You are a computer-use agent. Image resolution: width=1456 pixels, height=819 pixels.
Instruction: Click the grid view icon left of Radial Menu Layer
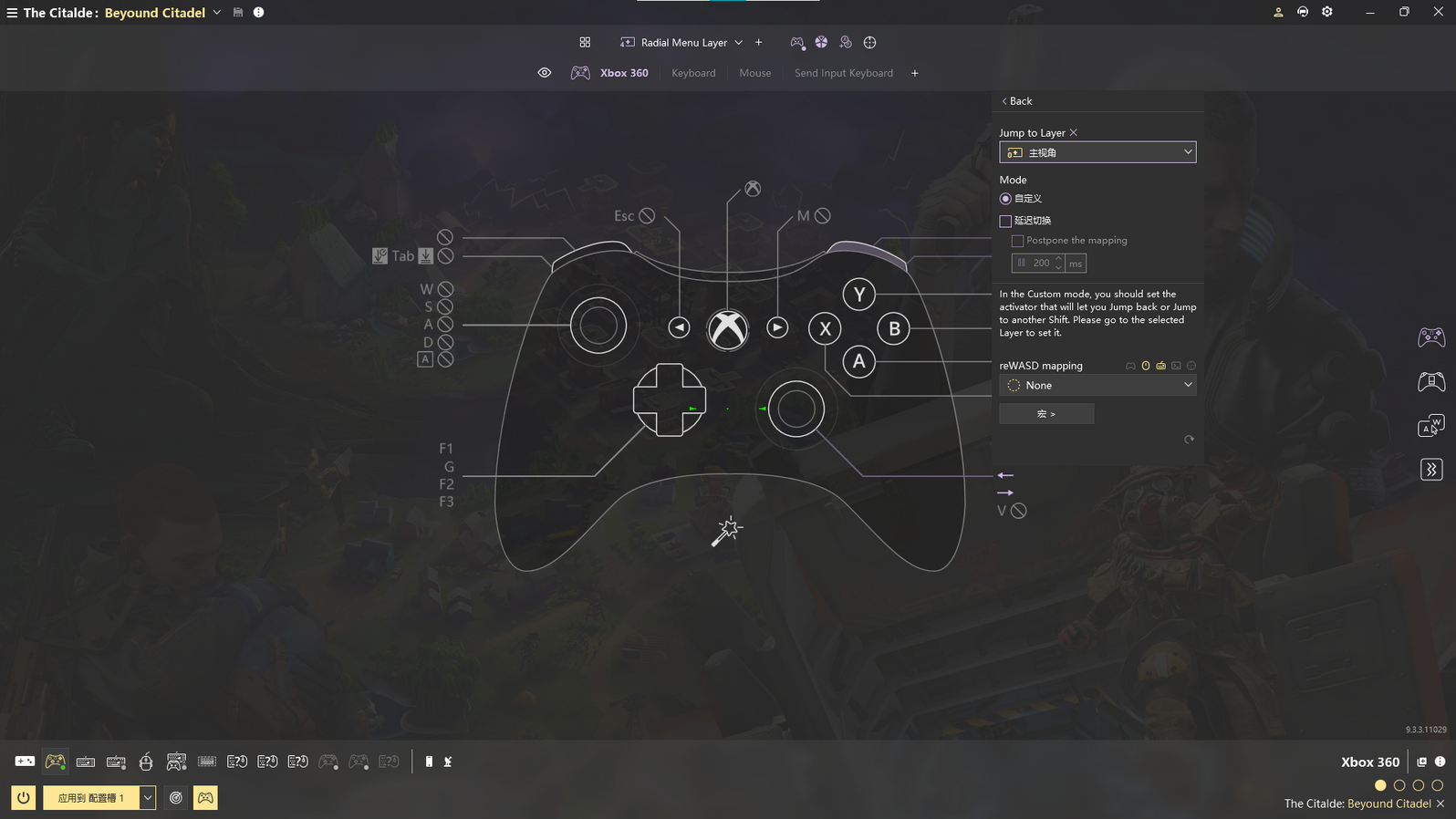(x=585, y=42)
